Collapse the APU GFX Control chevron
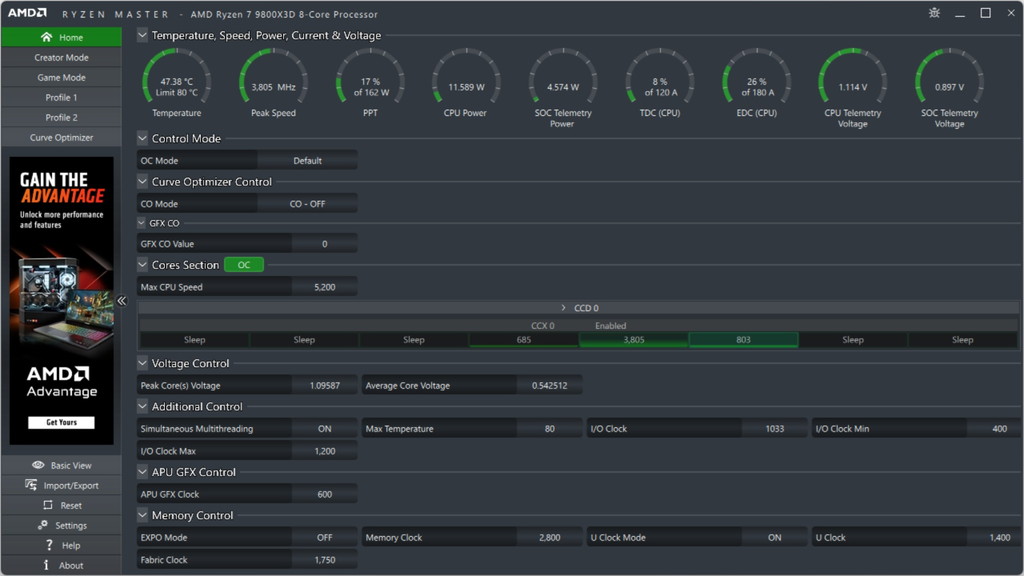1024x576 pixels. point(142,472)
